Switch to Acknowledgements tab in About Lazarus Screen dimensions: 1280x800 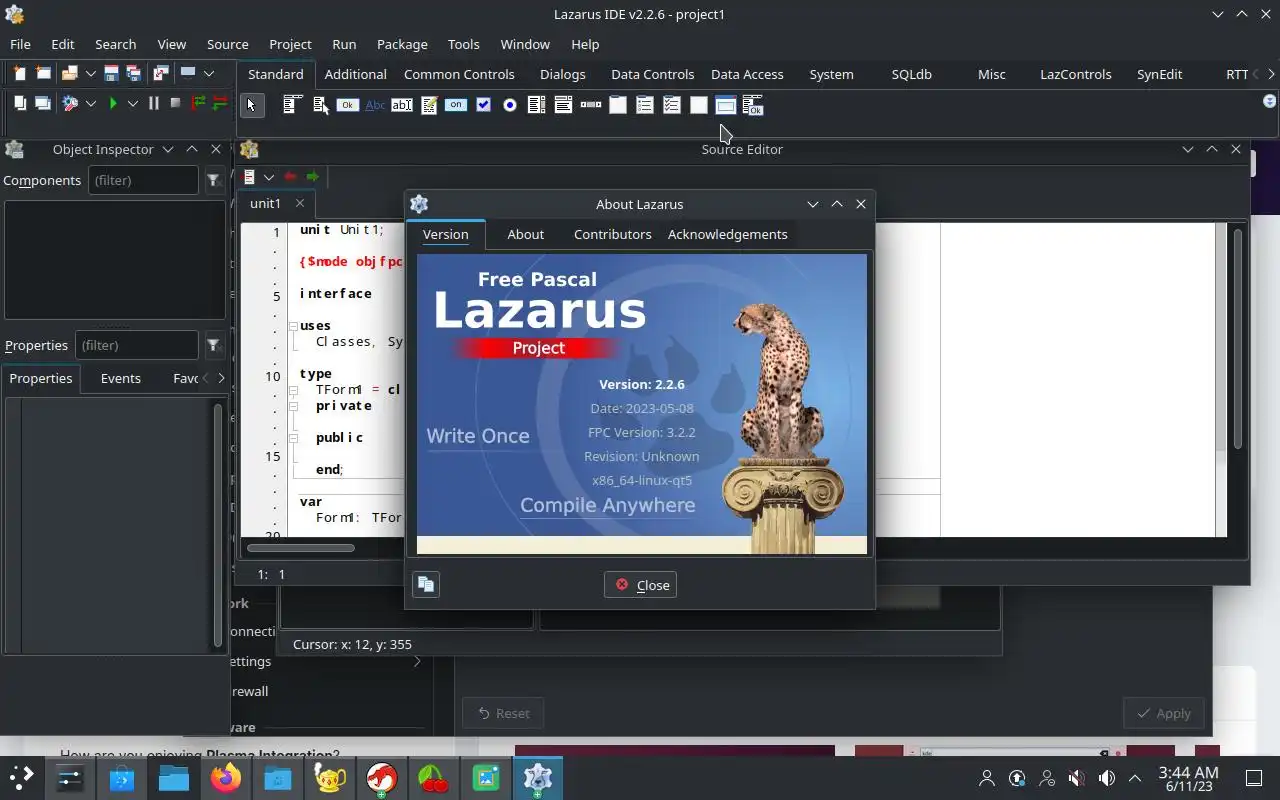pos(727,234)
